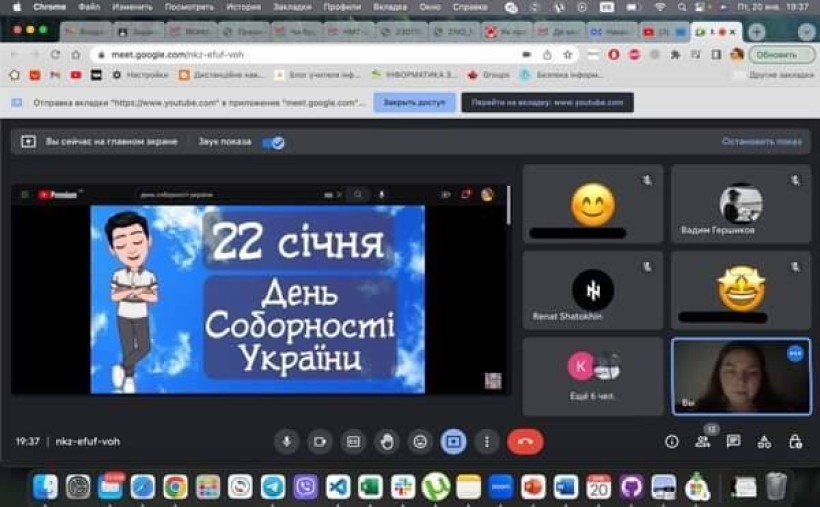Image resolution: width=820 pixels, height=507 pixels.
Task: Open the Settings bookmark
Action: pos(140,75)
